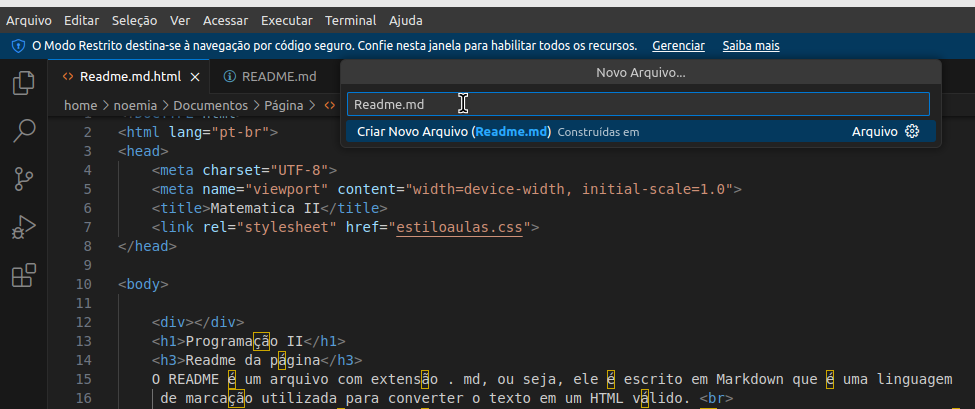Open the Explorer view in activity bar
This screenshot has width=975, height=409.
pos(24,83)
